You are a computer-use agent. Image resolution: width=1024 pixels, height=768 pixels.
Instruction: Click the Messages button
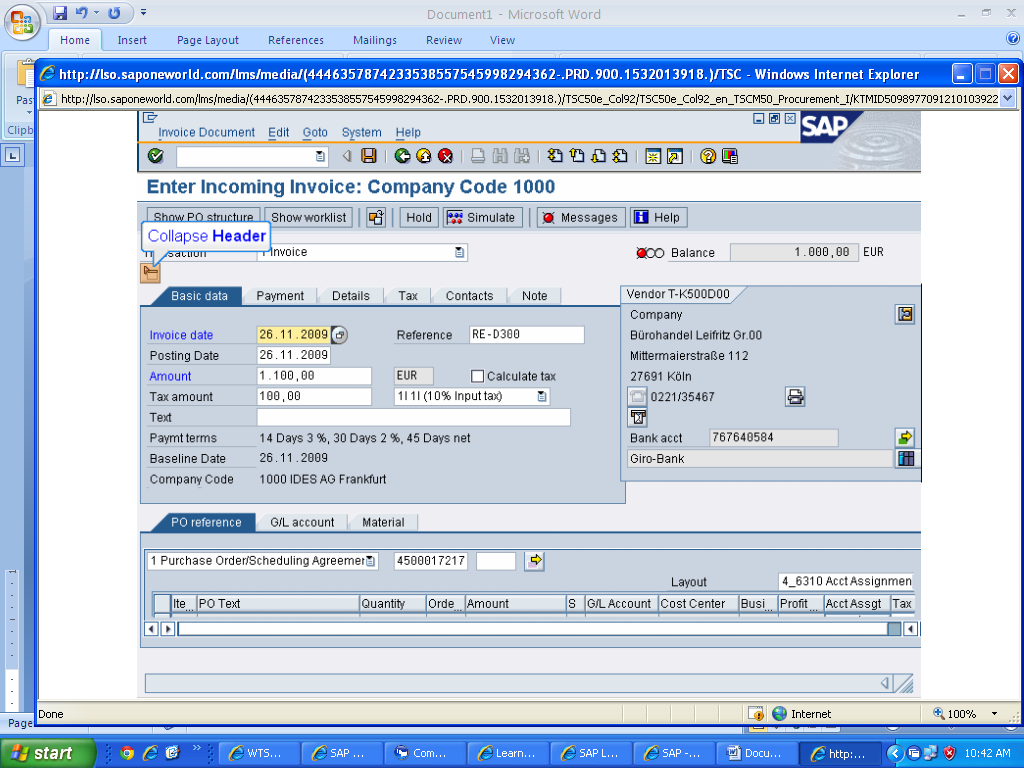(x=581, y=217)
